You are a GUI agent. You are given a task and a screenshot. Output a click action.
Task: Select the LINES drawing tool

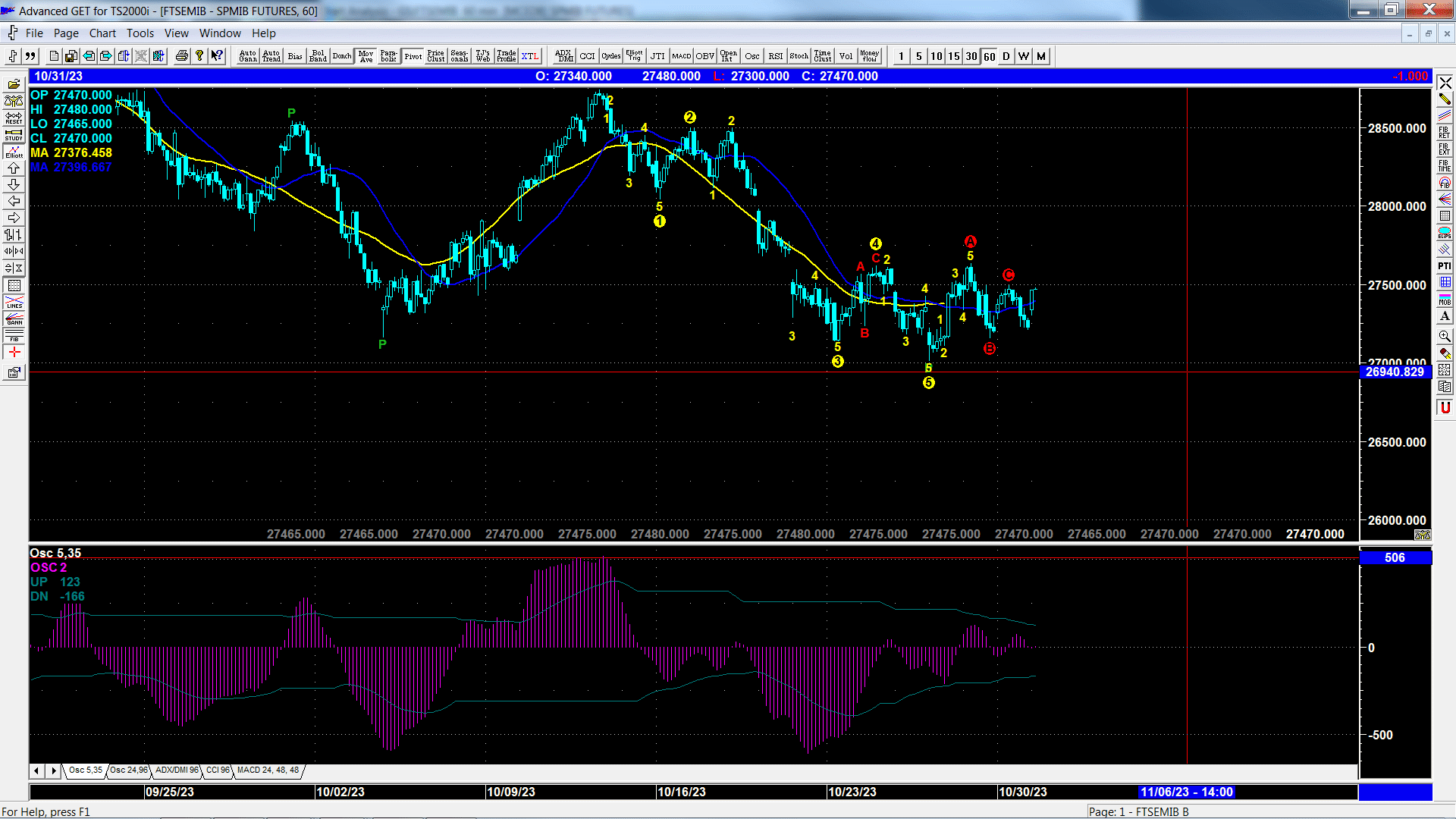(x=14, y=303)
